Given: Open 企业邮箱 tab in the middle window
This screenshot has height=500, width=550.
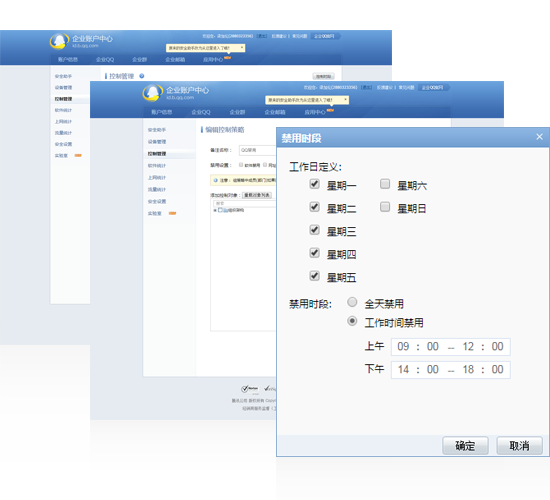Looking at the screenshot, I should 275,112.
